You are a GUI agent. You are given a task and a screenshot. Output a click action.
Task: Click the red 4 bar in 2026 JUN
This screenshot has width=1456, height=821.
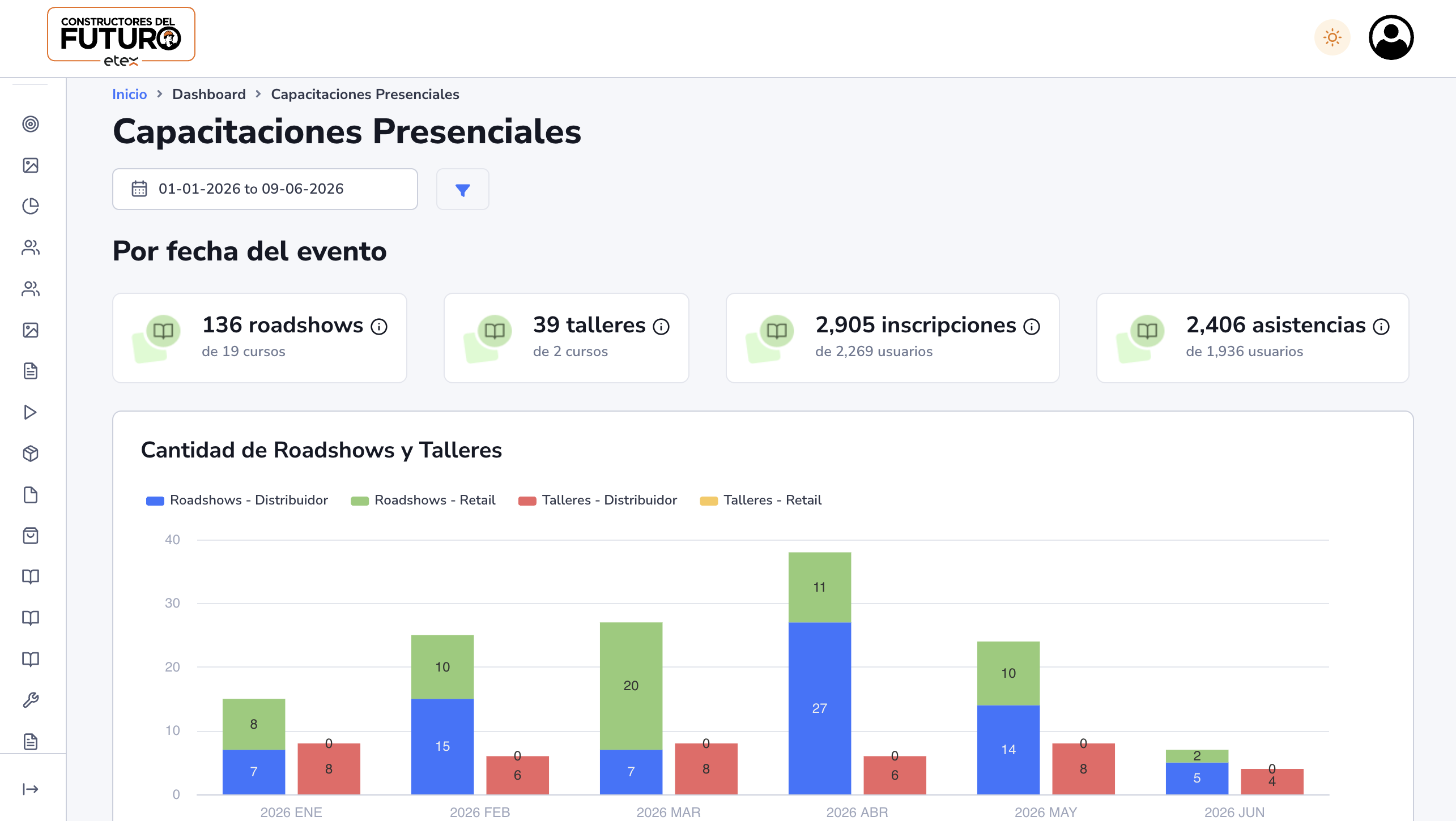[x=1272, y=782]
